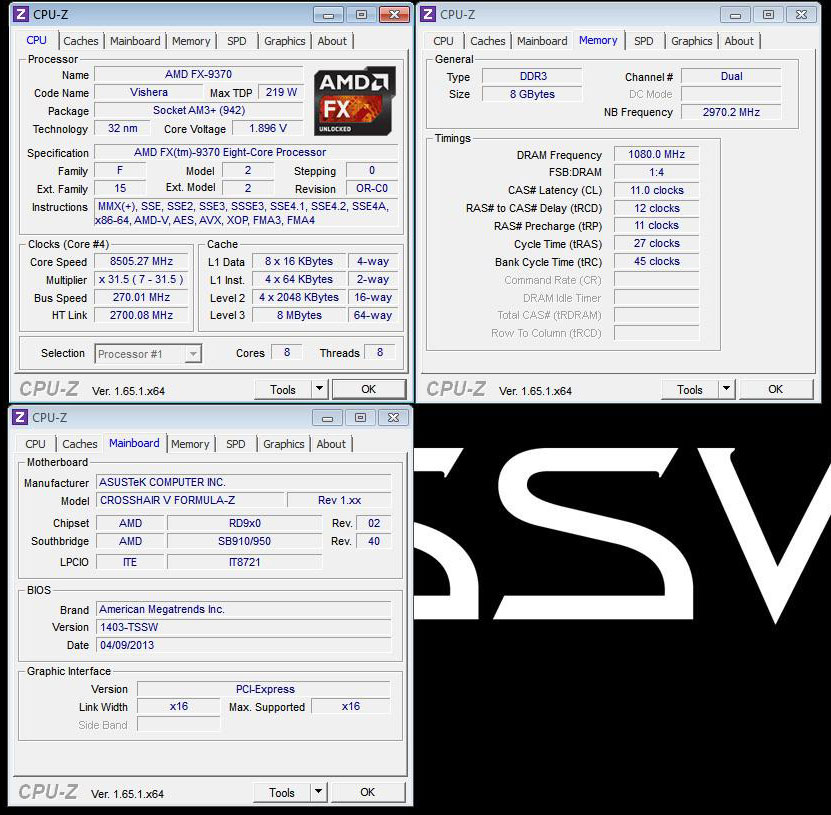Open SPD tab in CPU window
The image size is (831, 815).
coord(236,41)
